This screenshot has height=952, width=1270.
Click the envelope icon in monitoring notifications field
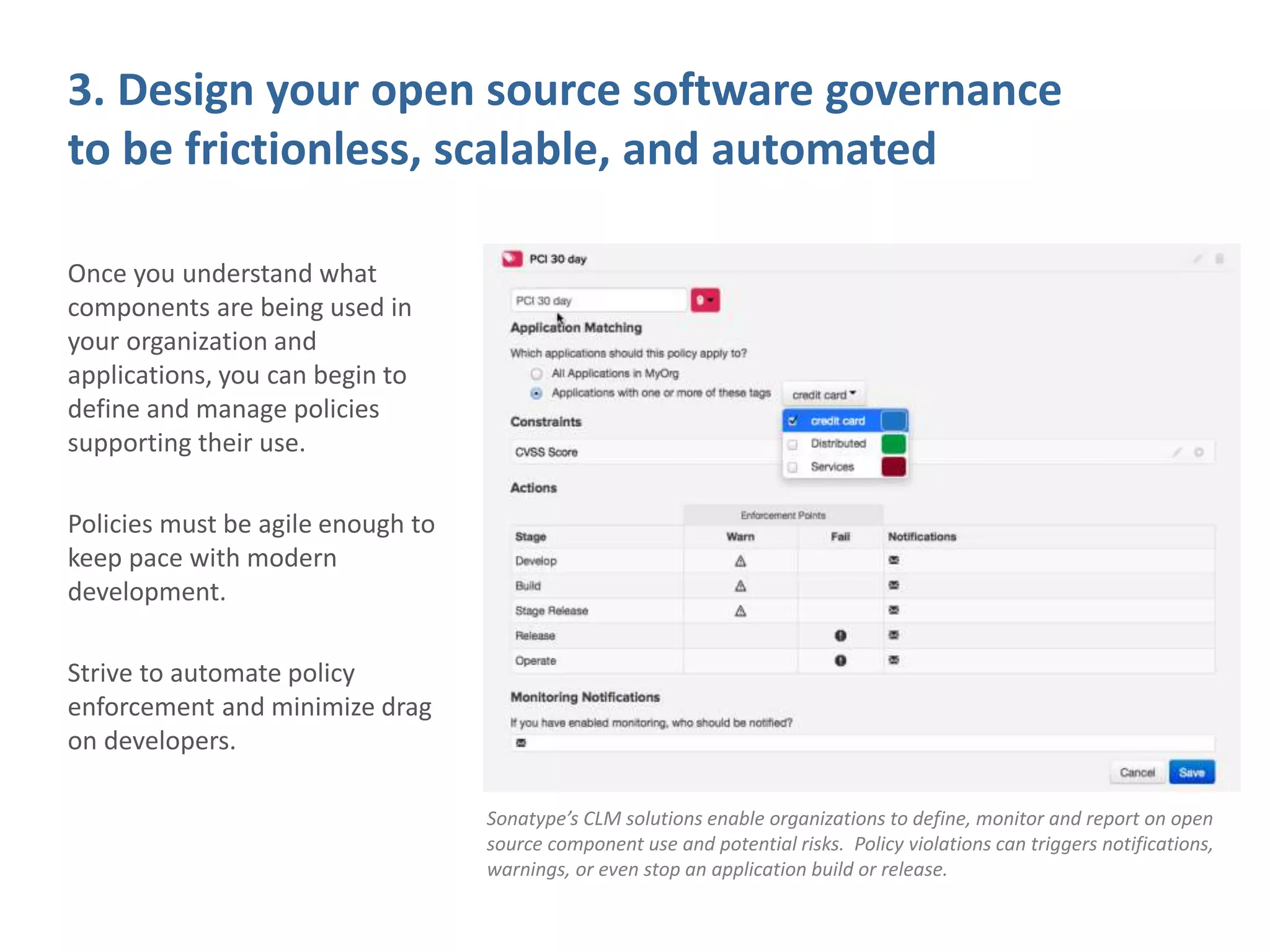coord(521,743)
